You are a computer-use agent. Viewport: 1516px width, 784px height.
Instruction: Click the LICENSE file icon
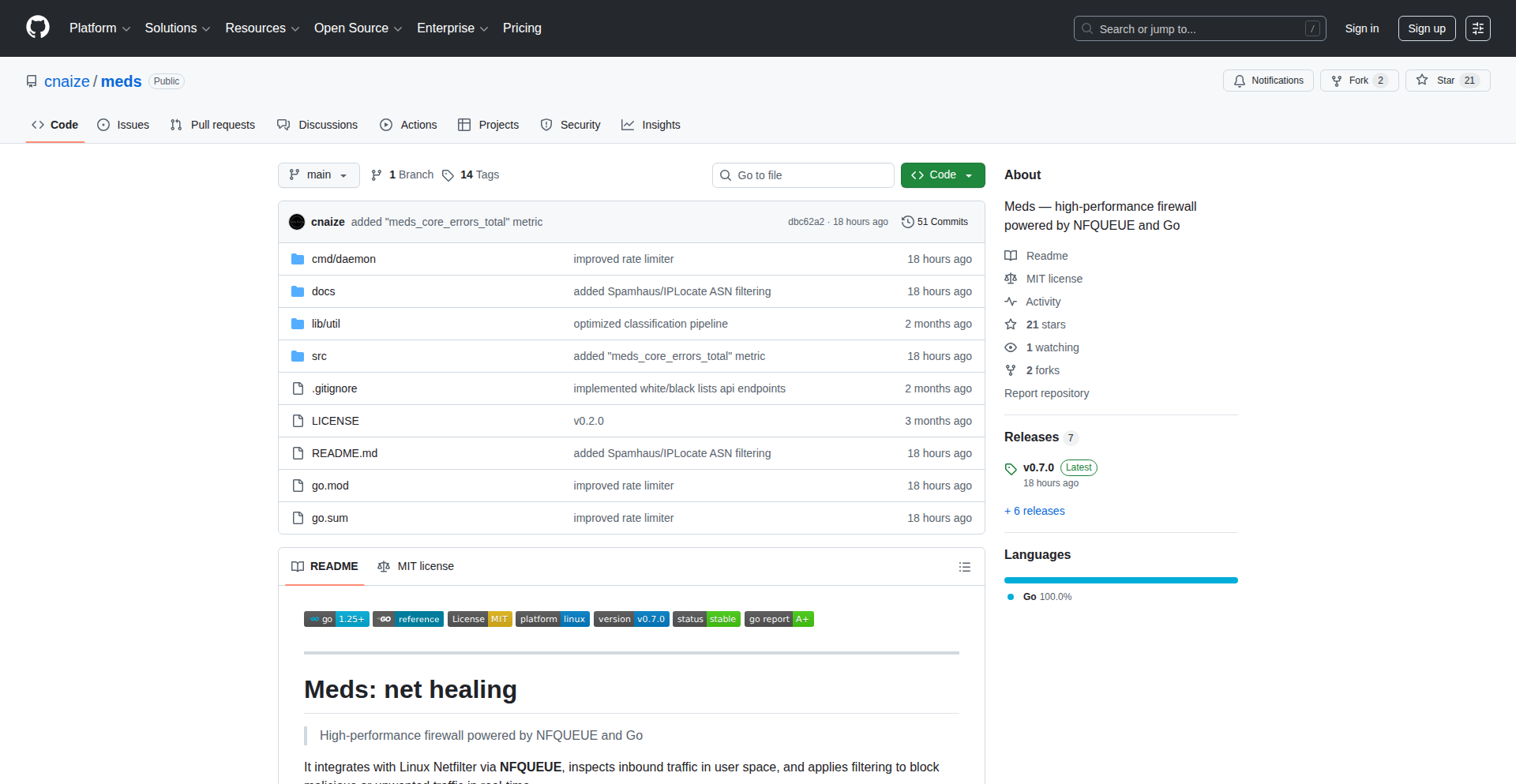[298, 421]
